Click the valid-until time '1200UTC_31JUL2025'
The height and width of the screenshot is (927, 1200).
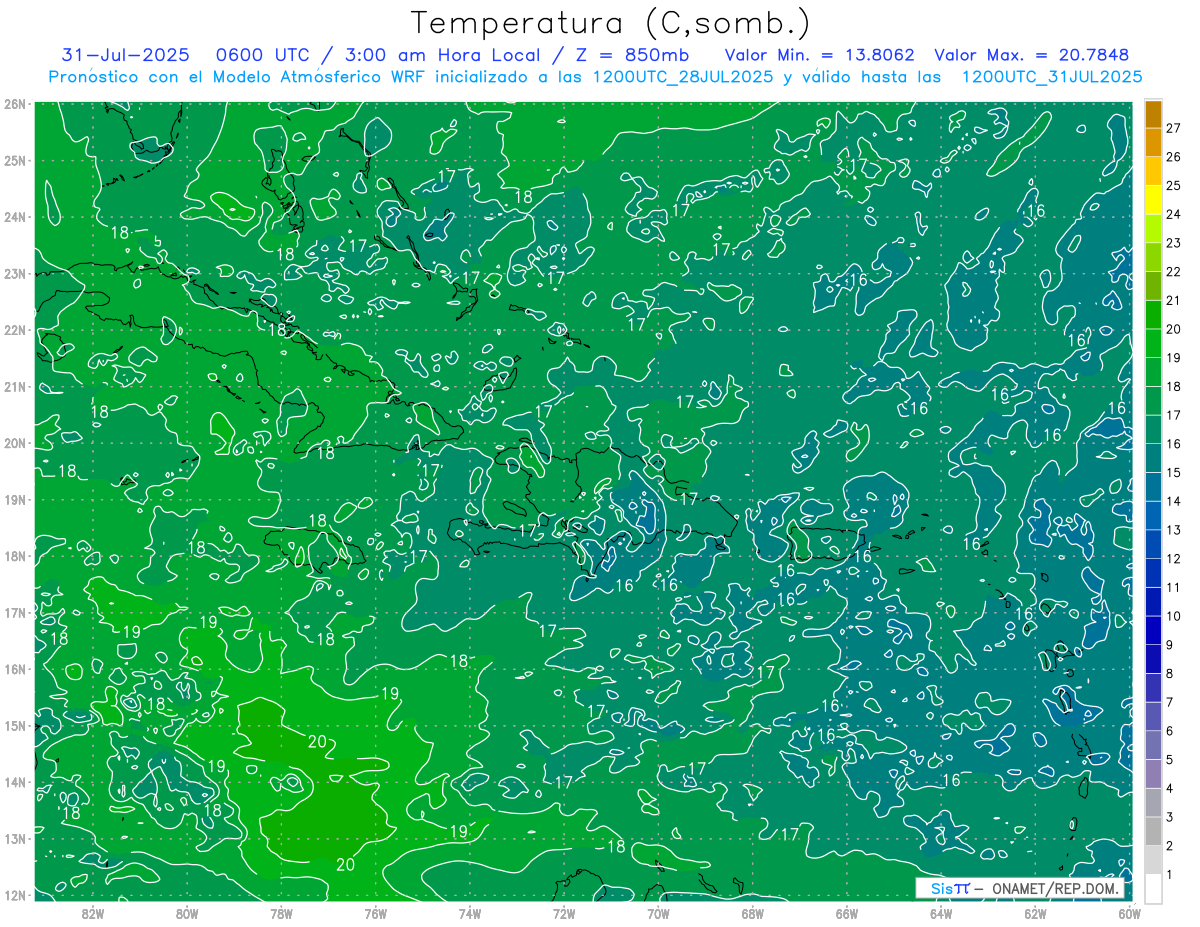click(x=1051, y=77)
